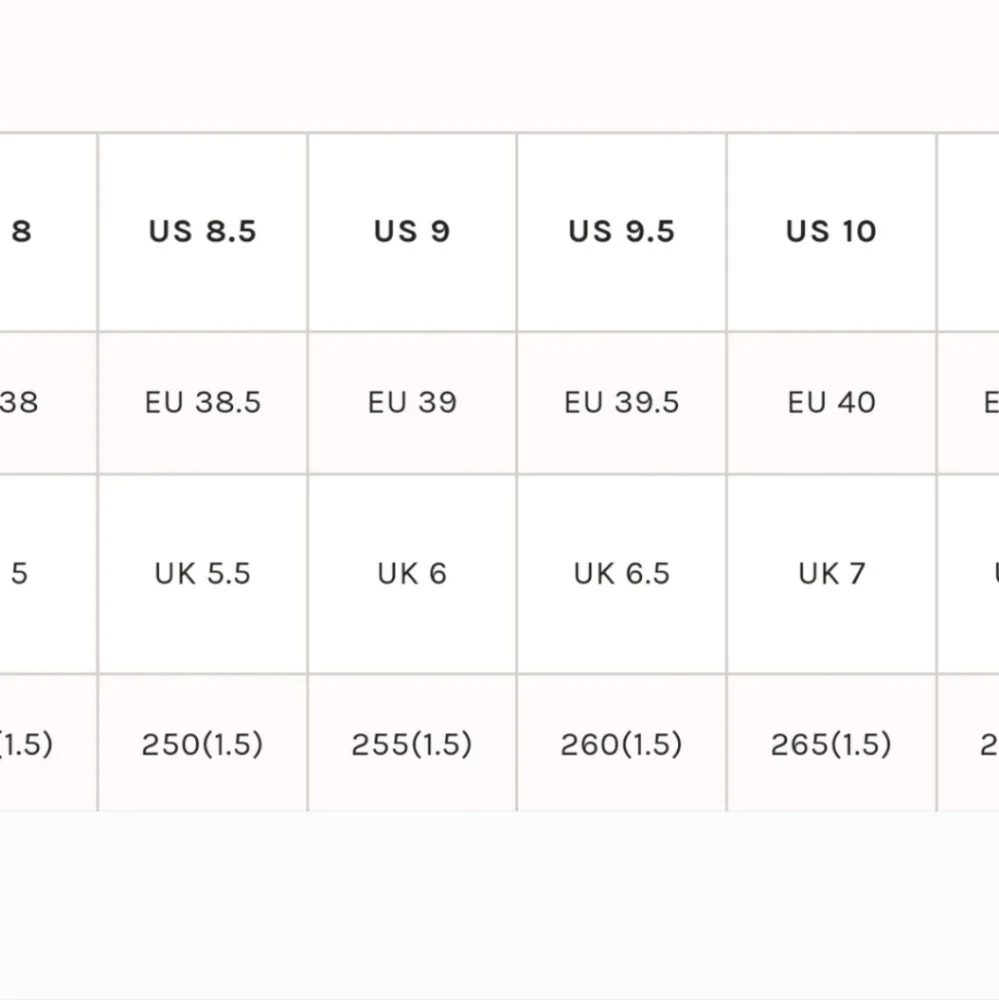
Task: Click the 260(1.5) measurement cell
Action: [621, 744]
